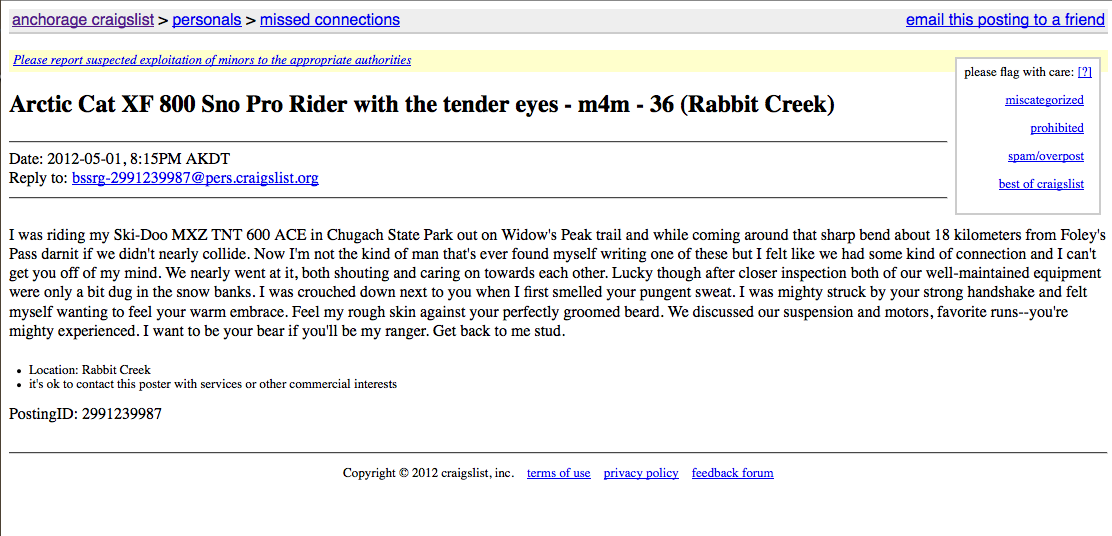Open the terms of use footer link

click(x=558, y=473)
